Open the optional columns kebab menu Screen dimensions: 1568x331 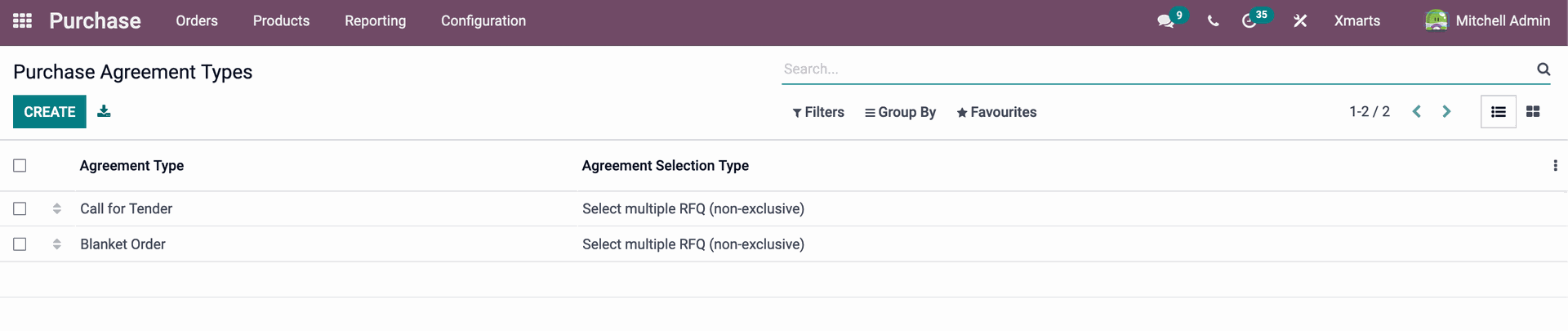coord(1555,166)
